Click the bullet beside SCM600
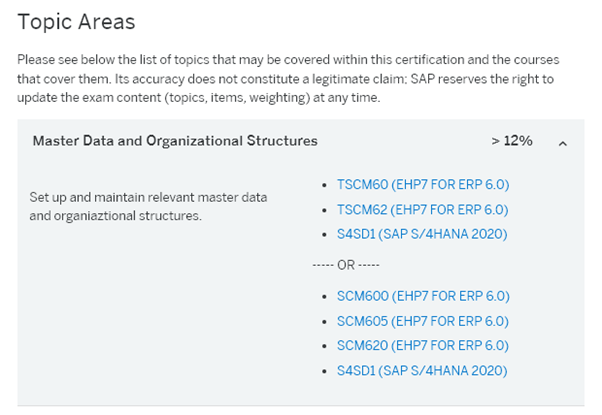 coord(325,297)
